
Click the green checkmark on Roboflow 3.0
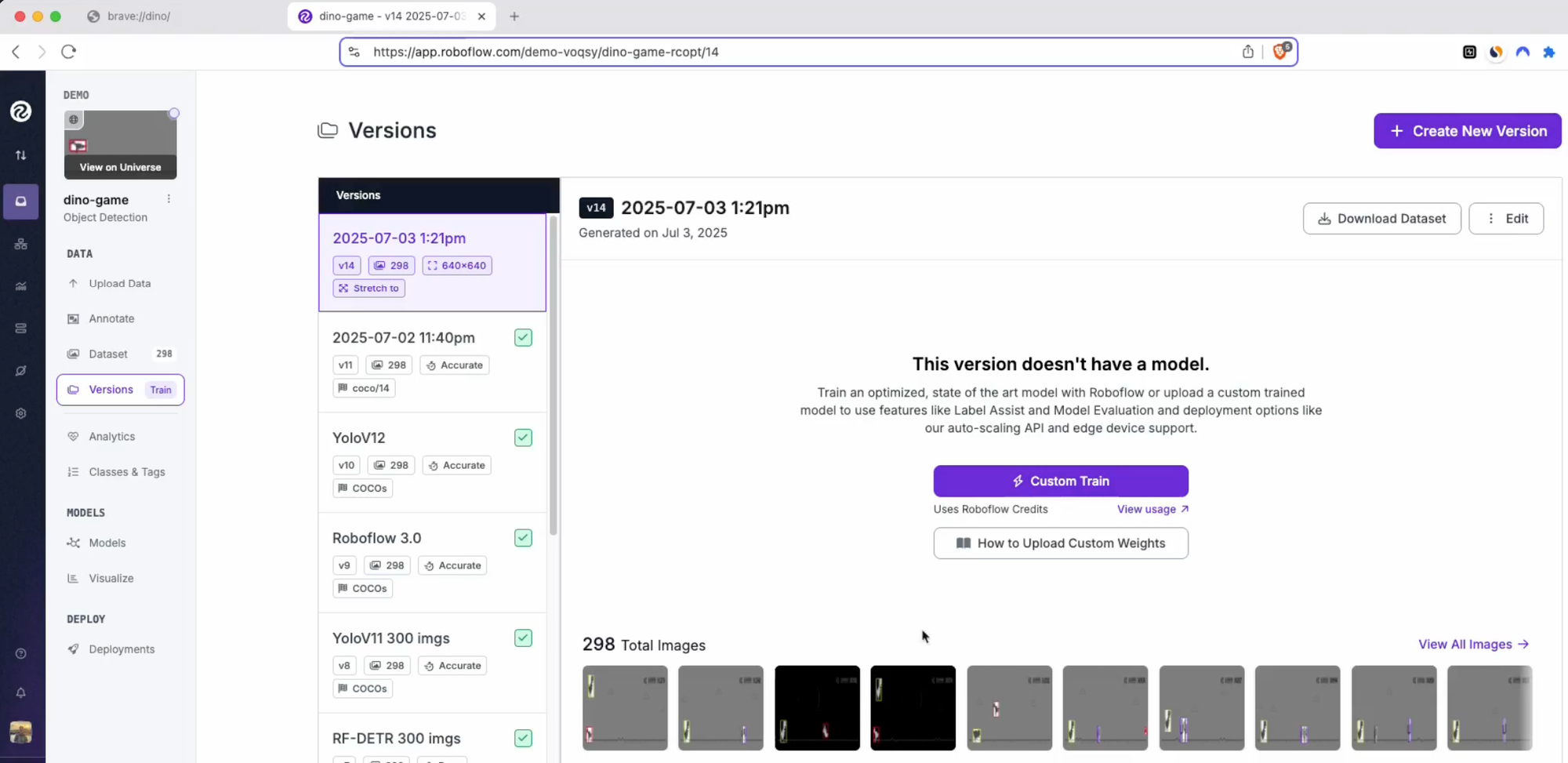tap(523, 538)
